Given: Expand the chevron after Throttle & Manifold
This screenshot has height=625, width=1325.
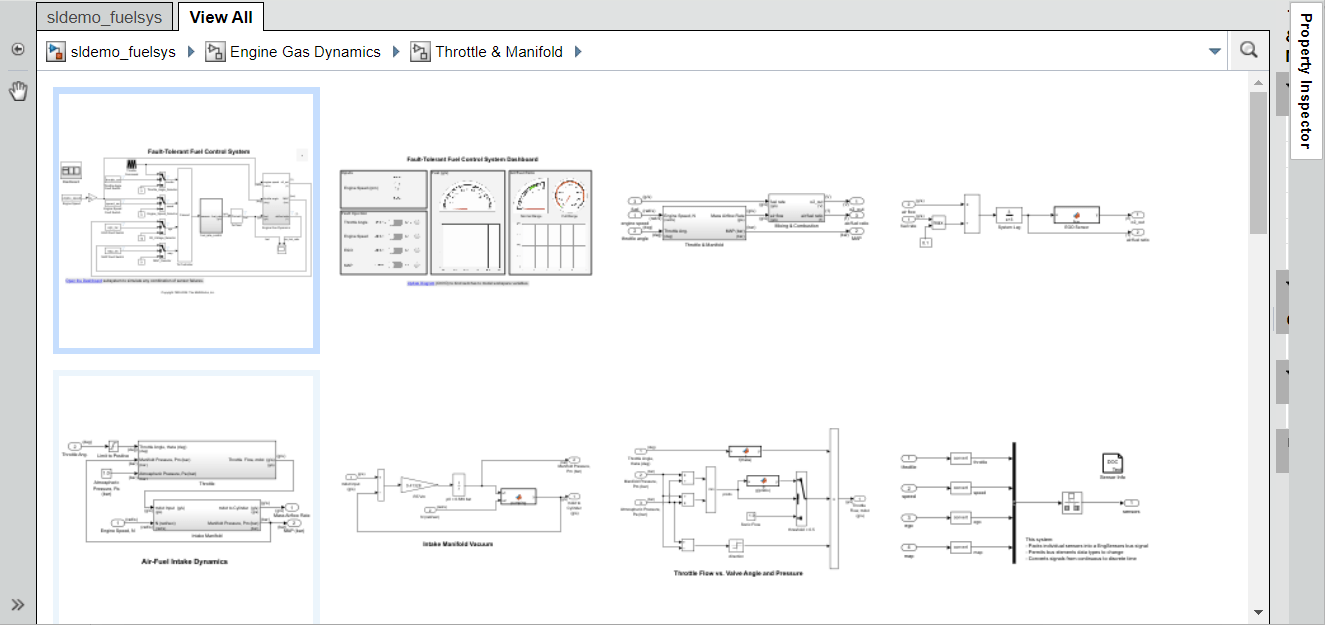Looking at the screenshot, I should 578,51.
